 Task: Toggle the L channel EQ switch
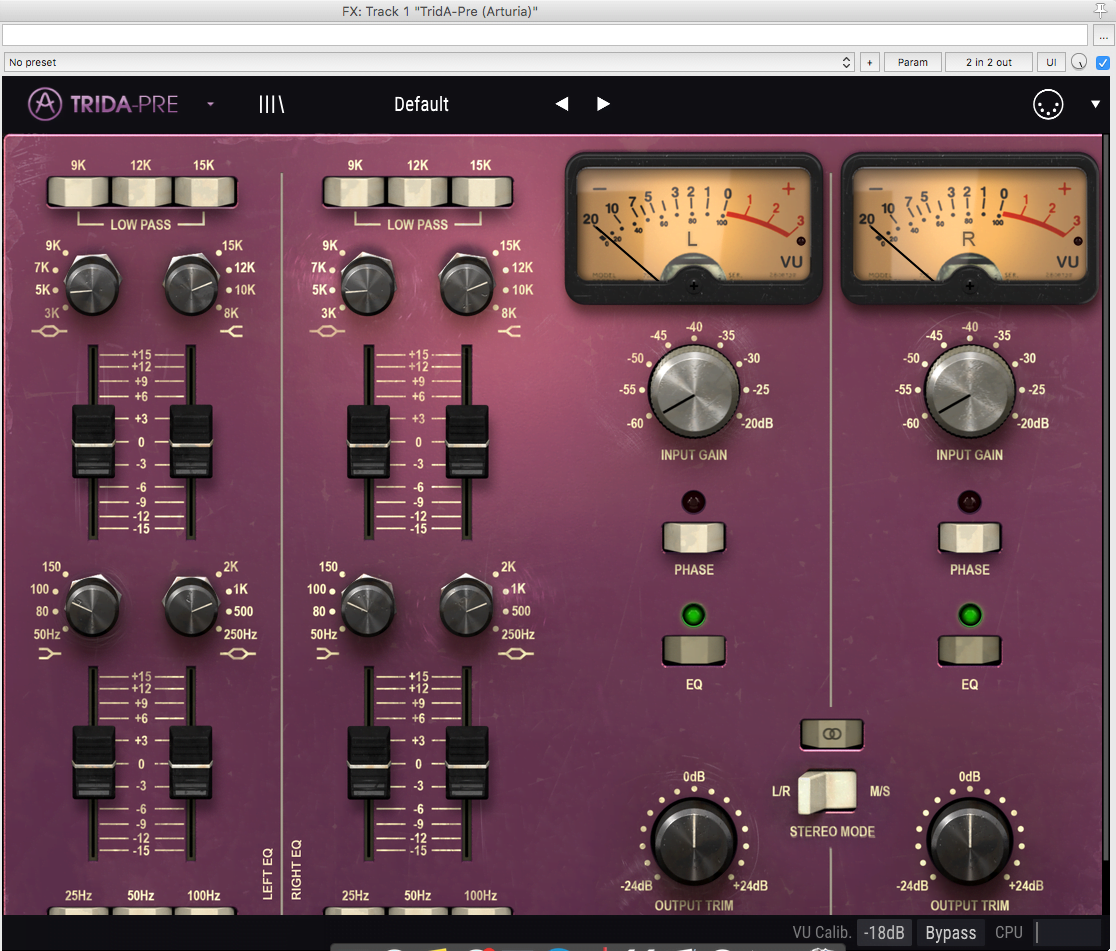pyautogui.click(x=694, y=651)
